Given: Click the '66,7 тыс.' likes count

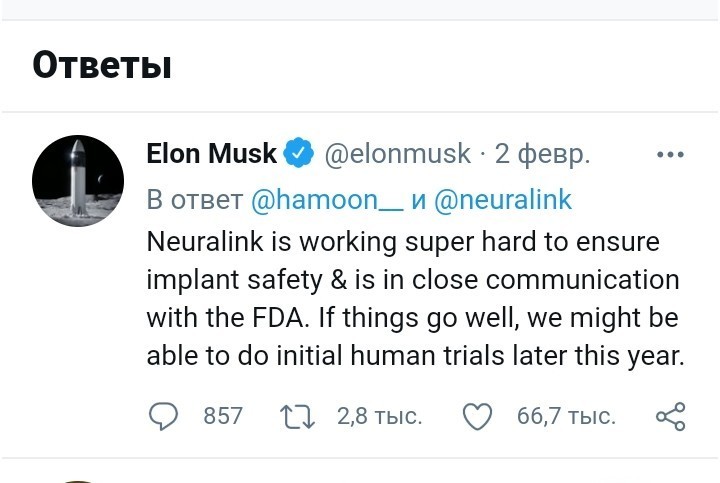Looking at the screenshot, I should (x=566, y=415).
